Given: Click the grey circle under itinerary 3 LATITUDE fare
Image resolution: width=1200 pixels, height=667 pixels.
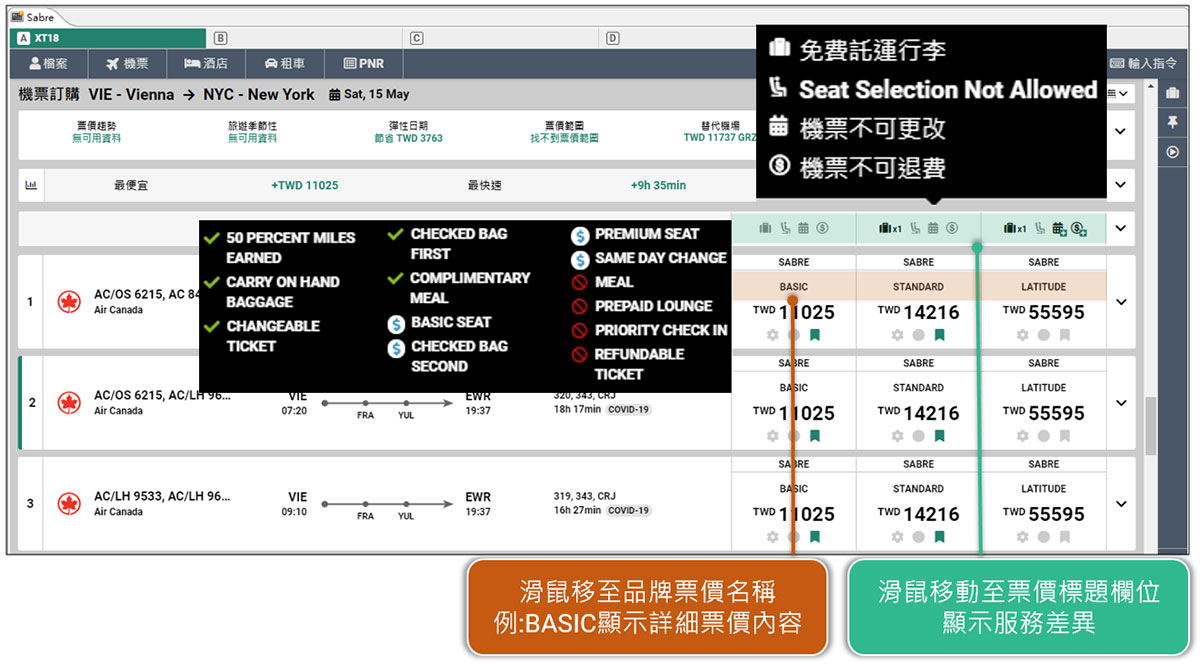Looking at the screenshot, I should [x=1043, y=537].
